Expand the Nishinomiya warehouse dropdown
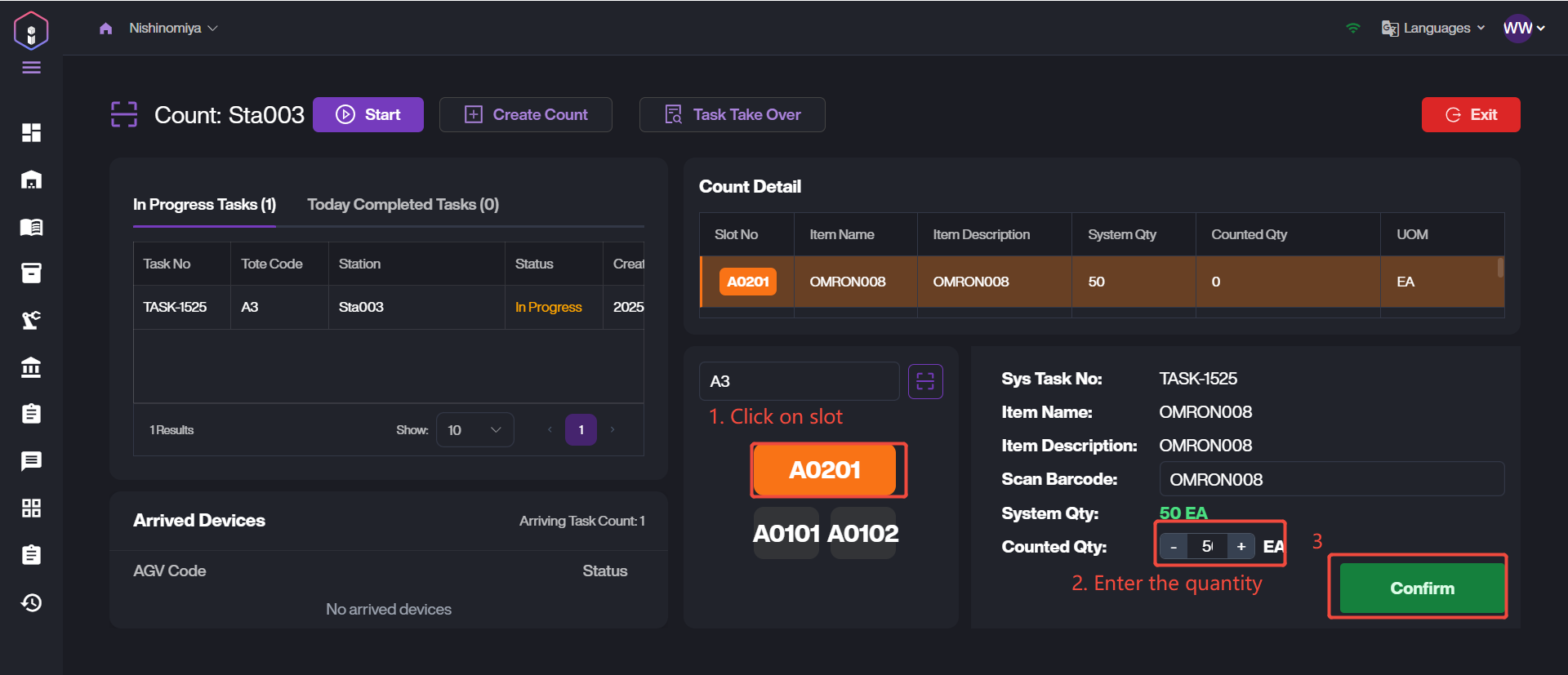This screenshot has width=1568, height=675. coord(173,29)
